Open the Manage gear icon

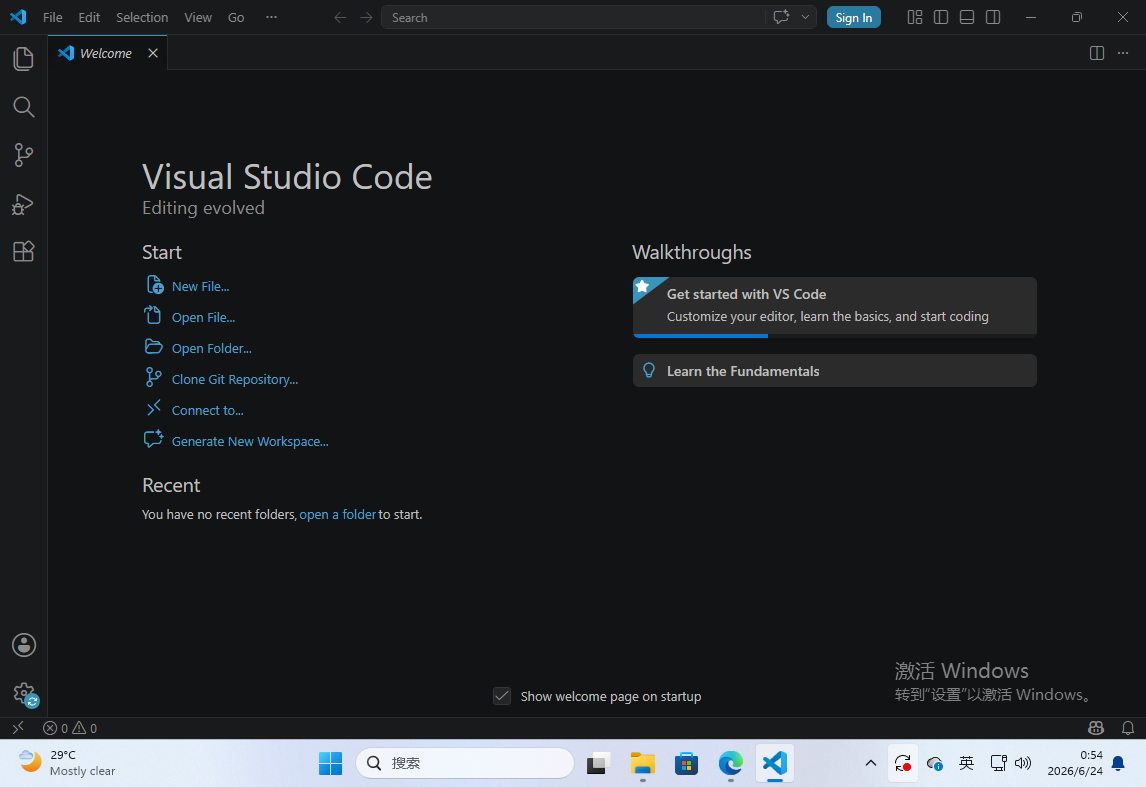coord(23,693)
